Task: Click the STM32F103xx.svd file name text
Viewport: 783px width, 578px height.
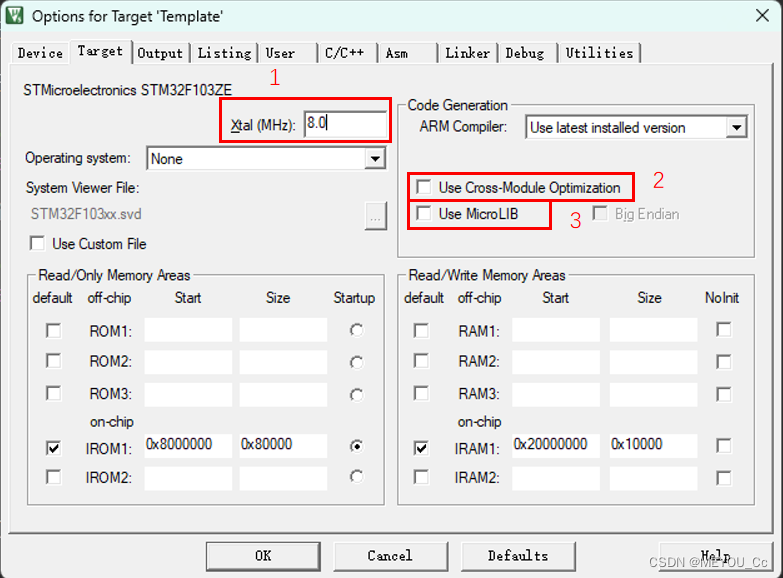Action: 86,214
